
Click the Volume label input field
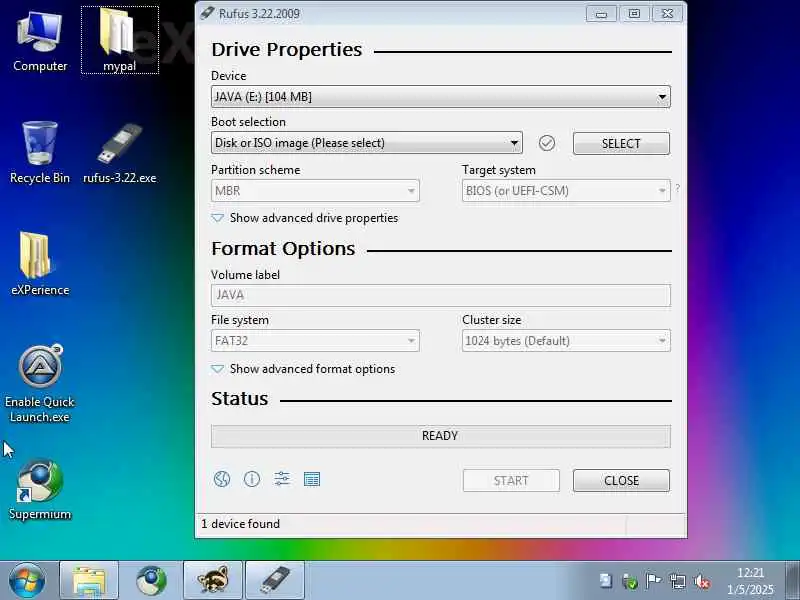[441, 295]
